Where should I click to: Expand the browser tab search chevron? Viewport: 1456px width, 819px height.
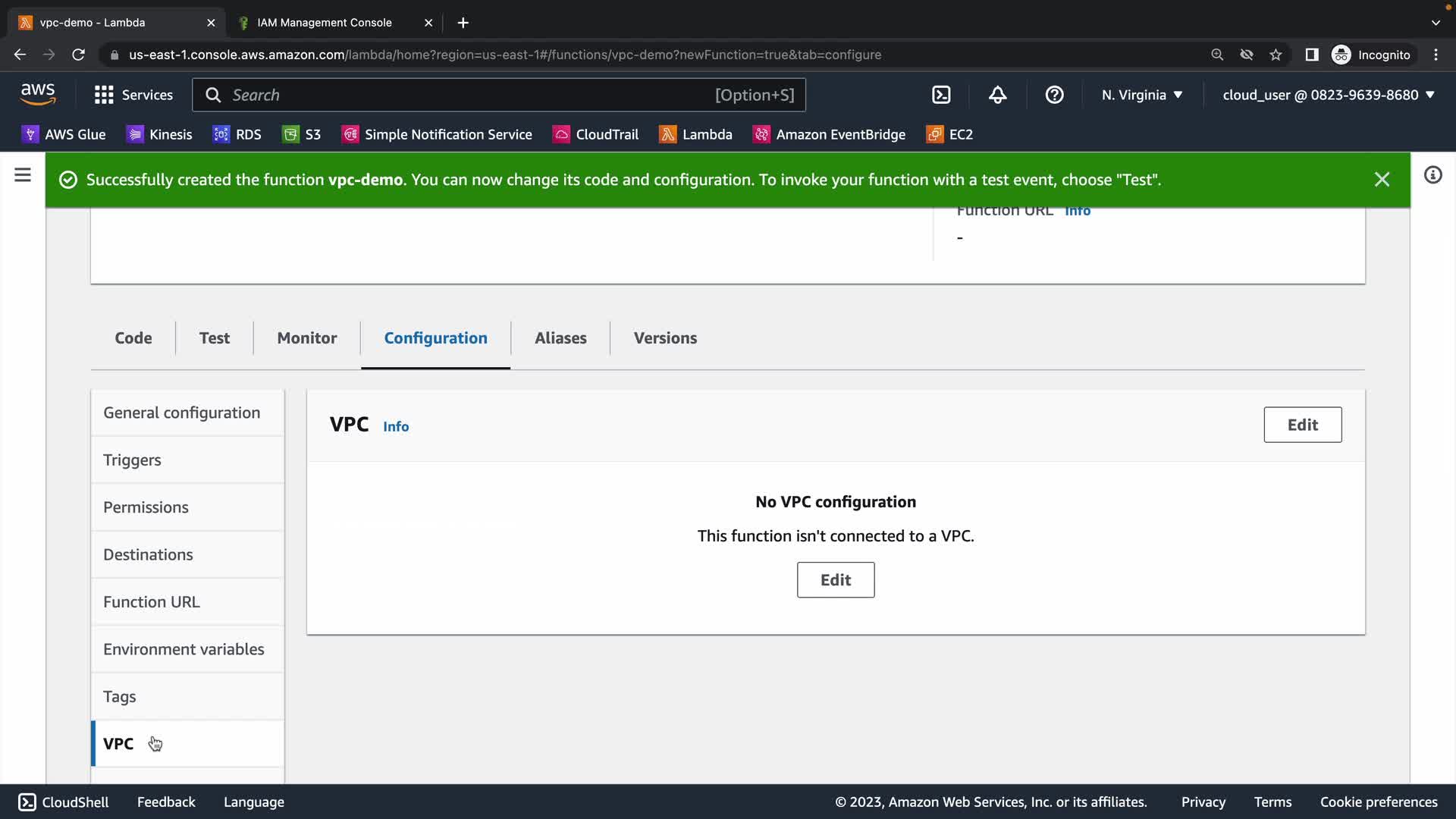[x=1436, y=23]
